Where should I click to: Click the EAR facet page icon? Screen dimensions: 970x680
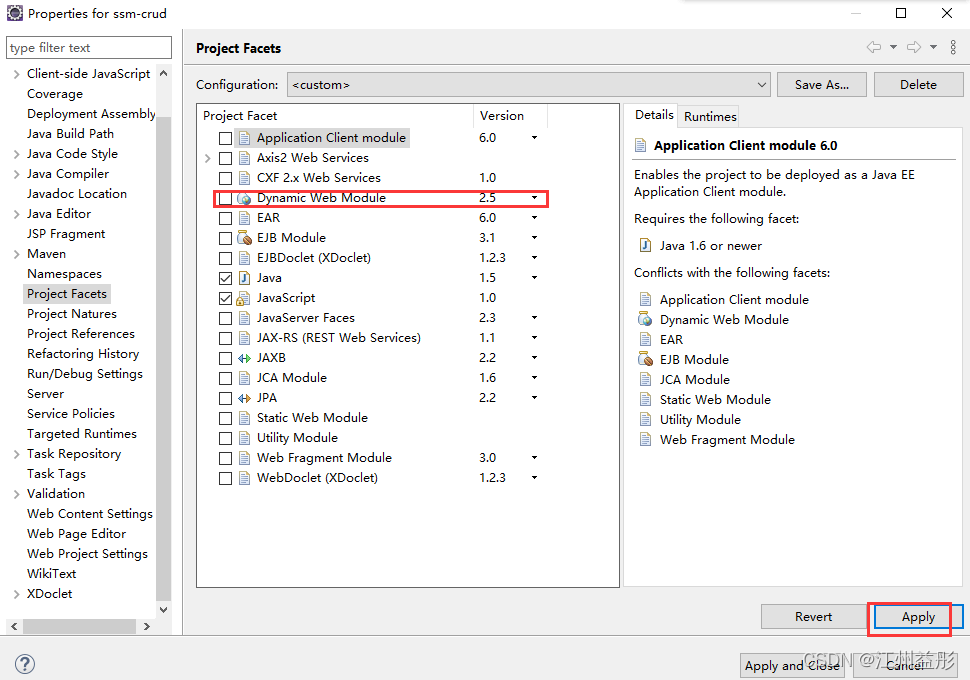(244, 218)
